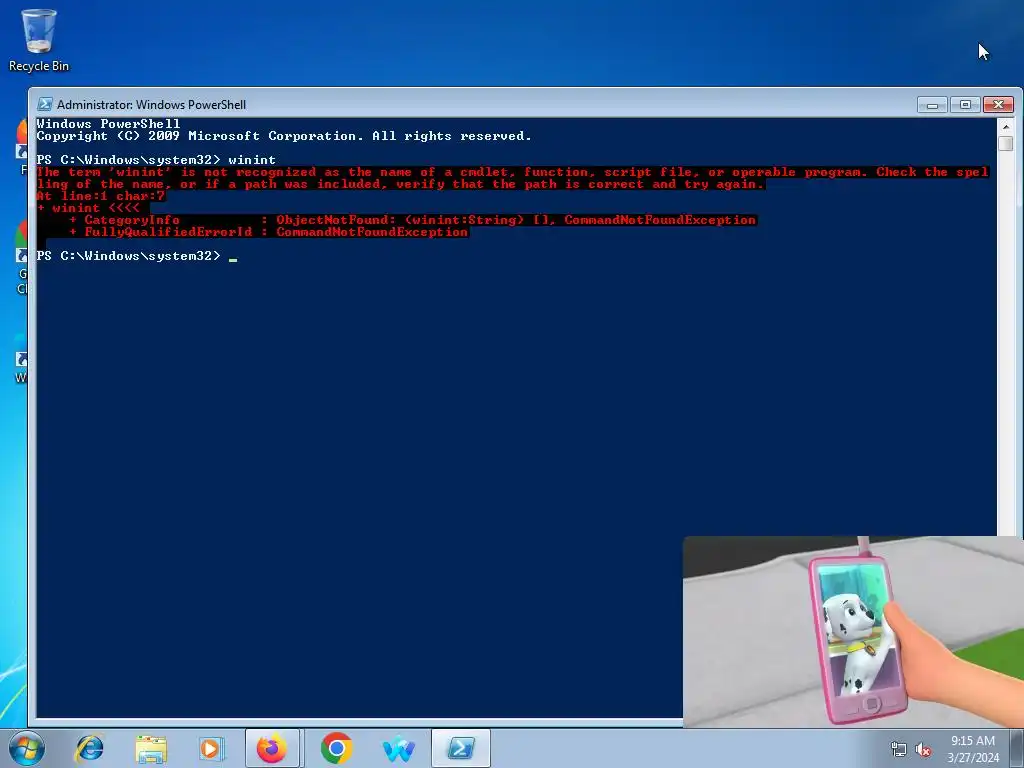
Task: Open Windows Explorer folder on taskbar
Action: point(151,748)
